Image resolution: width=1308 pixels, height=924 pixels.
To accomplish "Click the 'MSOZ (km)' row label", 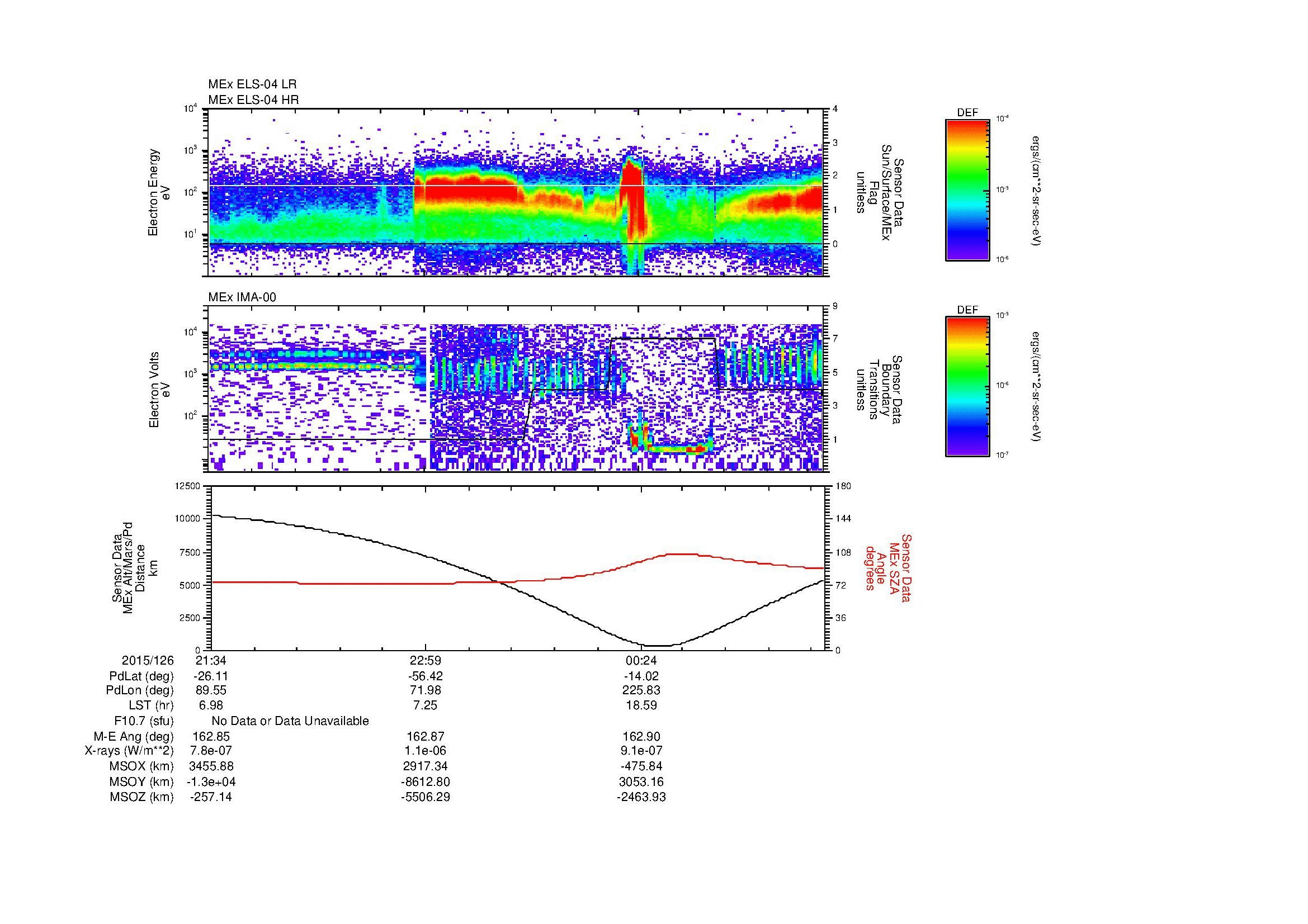I will pos(141,797).
